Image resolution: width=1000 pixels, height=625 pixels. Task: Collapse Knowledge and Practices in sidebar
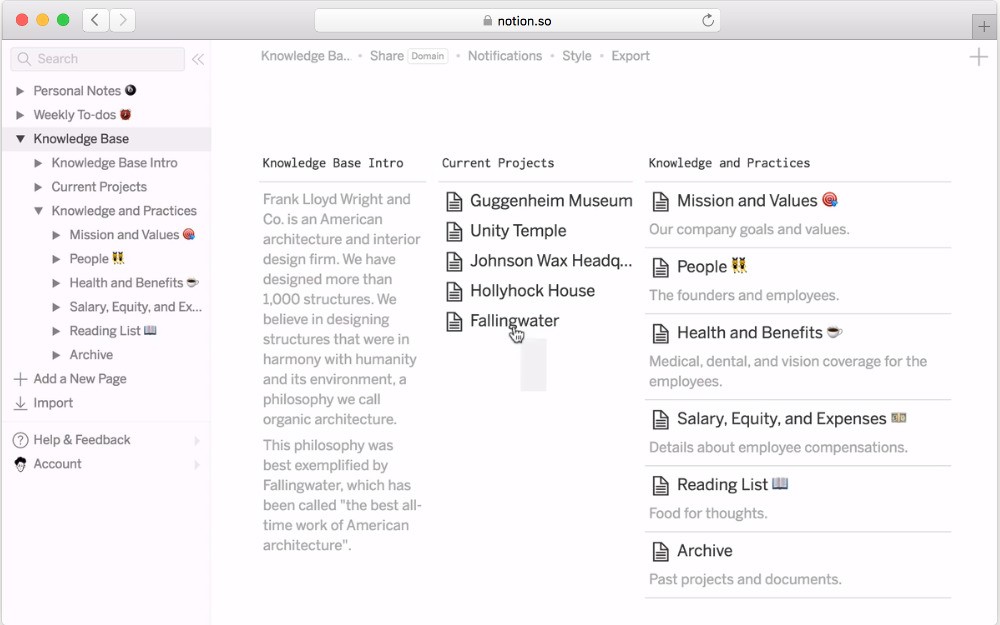(x=38, y=211)
